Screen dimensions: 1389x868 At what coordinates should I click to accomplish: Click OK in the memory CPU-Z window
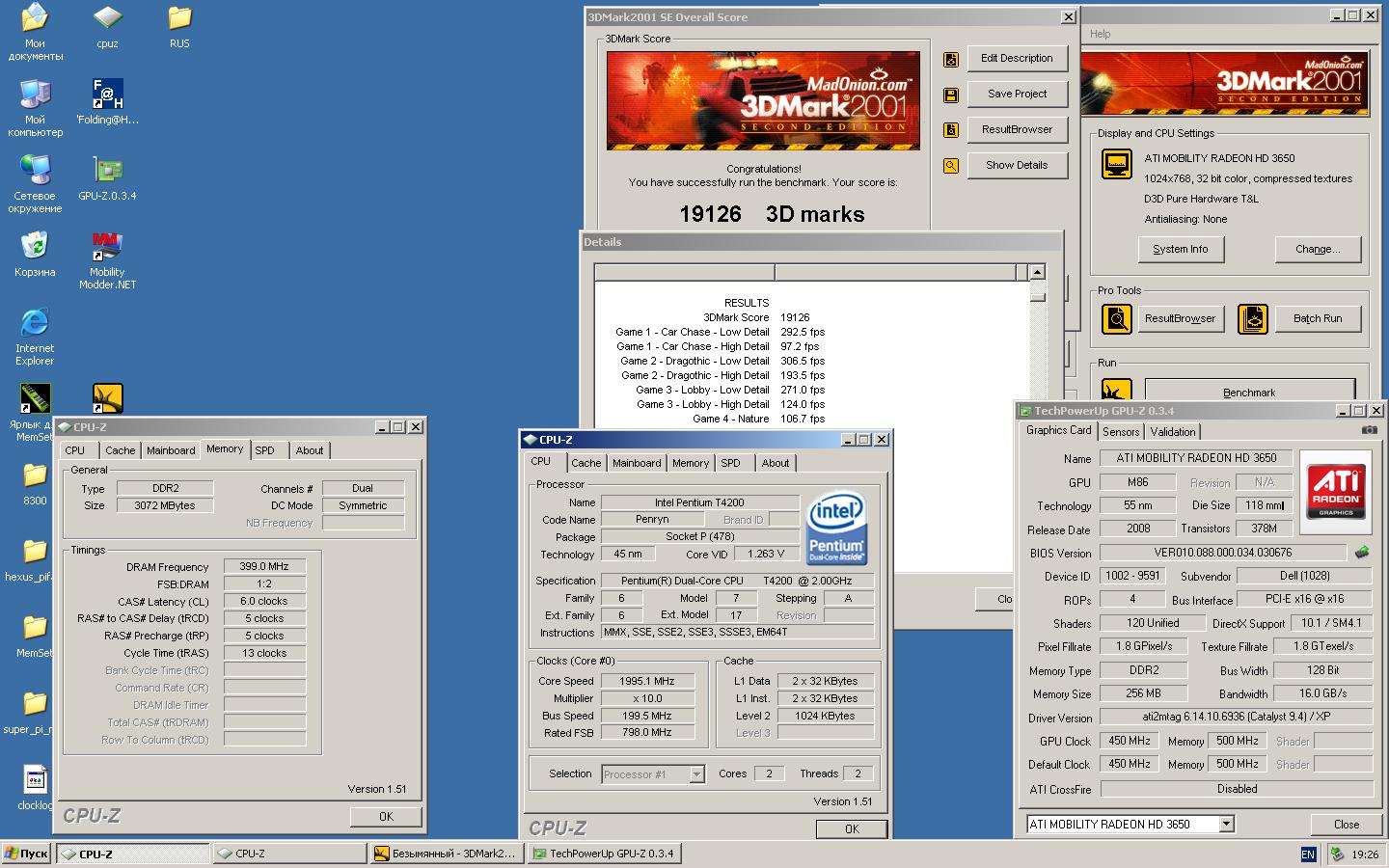tap(386, 816)
